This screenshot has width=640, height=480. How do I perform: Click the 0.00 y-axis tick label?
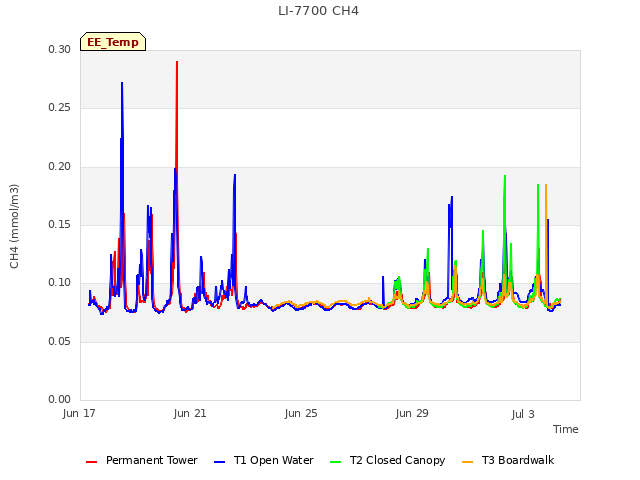[x=60, y=399]
